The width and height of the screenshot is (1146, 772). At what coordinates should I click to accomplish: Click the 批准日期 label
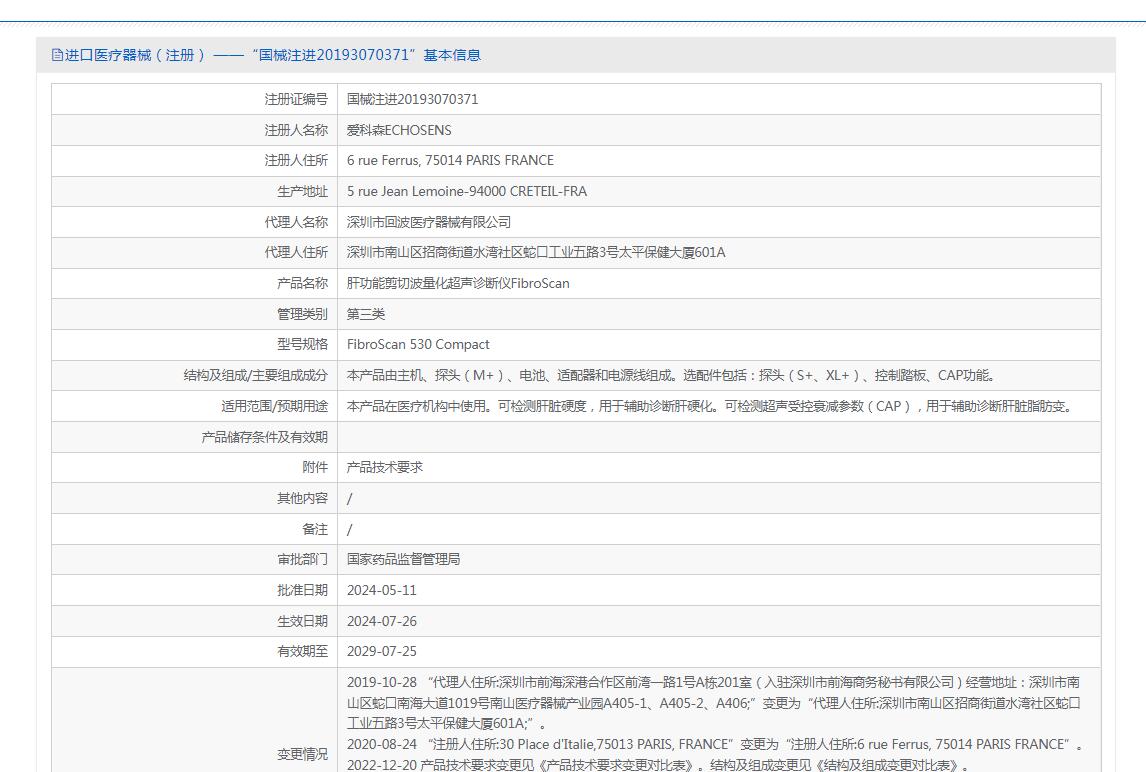[303, 591]
